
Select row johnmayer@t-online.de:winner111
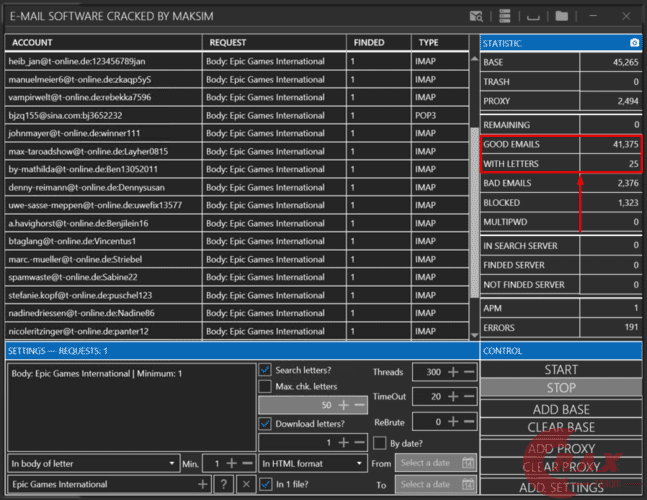click(237, 133)
